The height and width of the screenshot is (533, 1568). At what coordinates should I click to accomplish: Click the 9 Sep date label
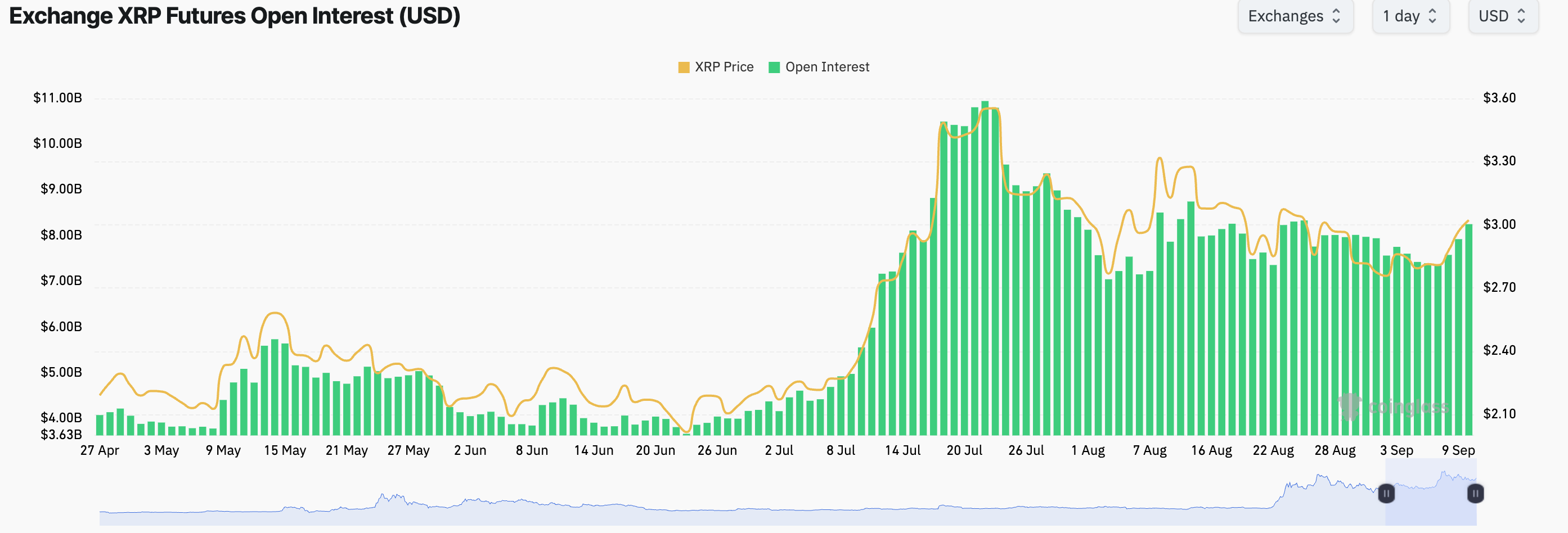click(x=1458, y=451)
